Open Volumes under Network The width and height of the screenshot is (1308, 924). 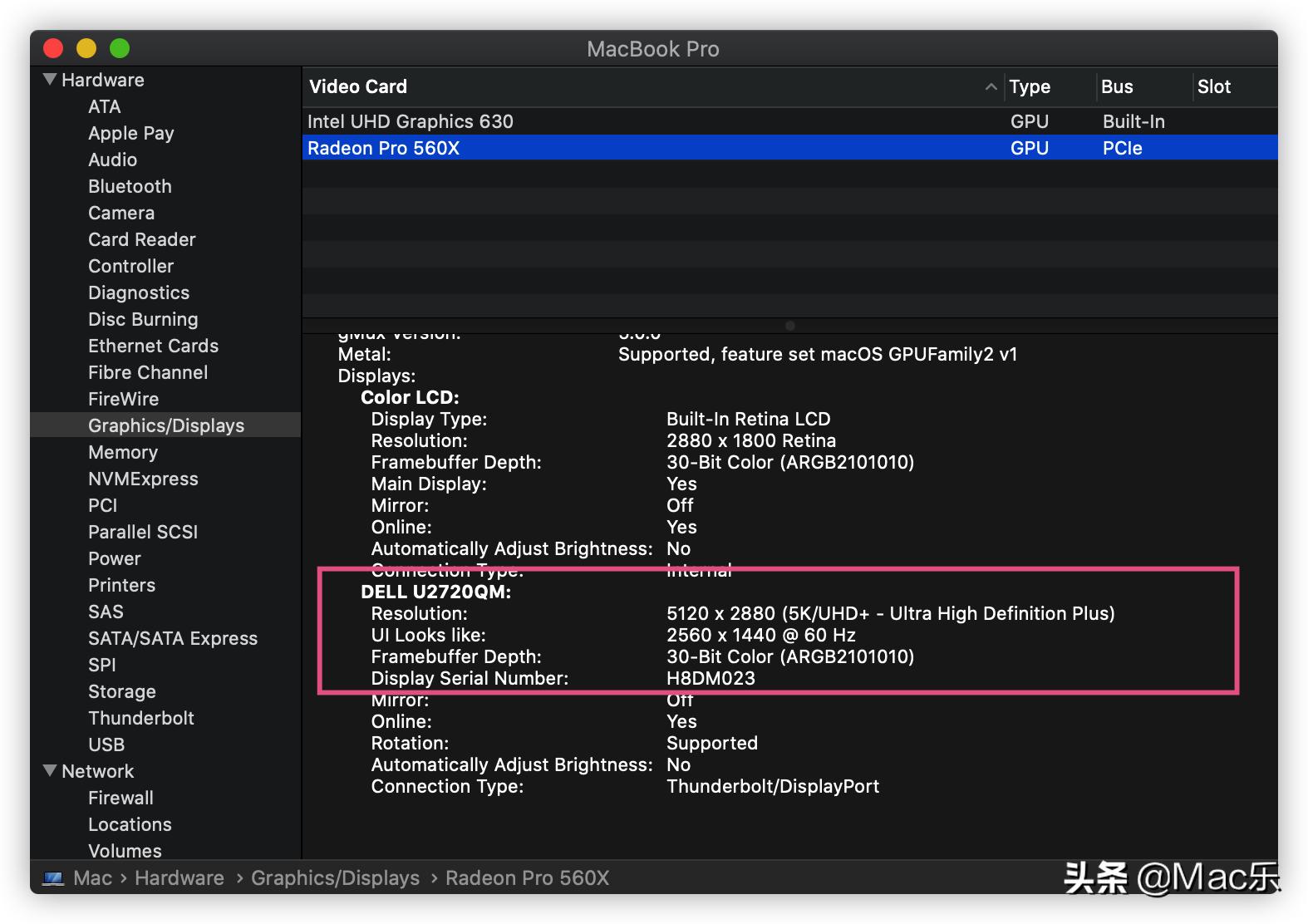click(x=125, y=850)
